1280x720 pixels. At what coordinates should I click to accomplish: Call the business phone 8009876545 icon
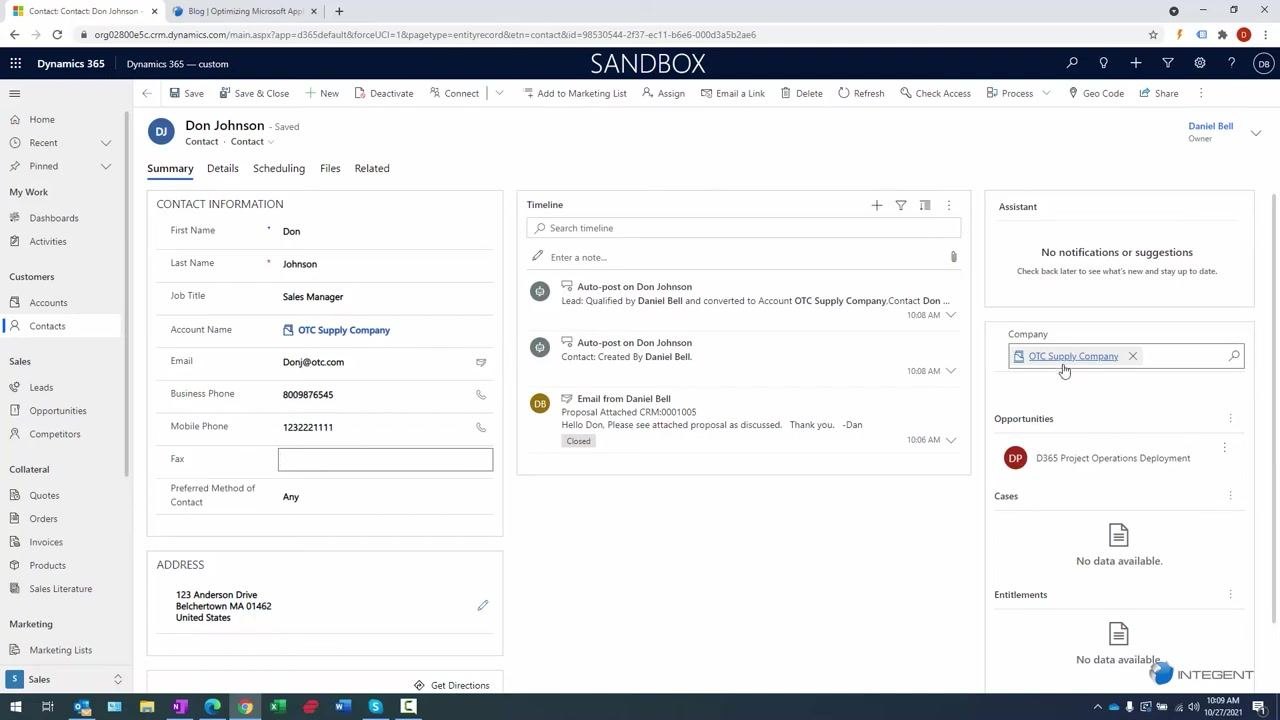coord(481,395)
